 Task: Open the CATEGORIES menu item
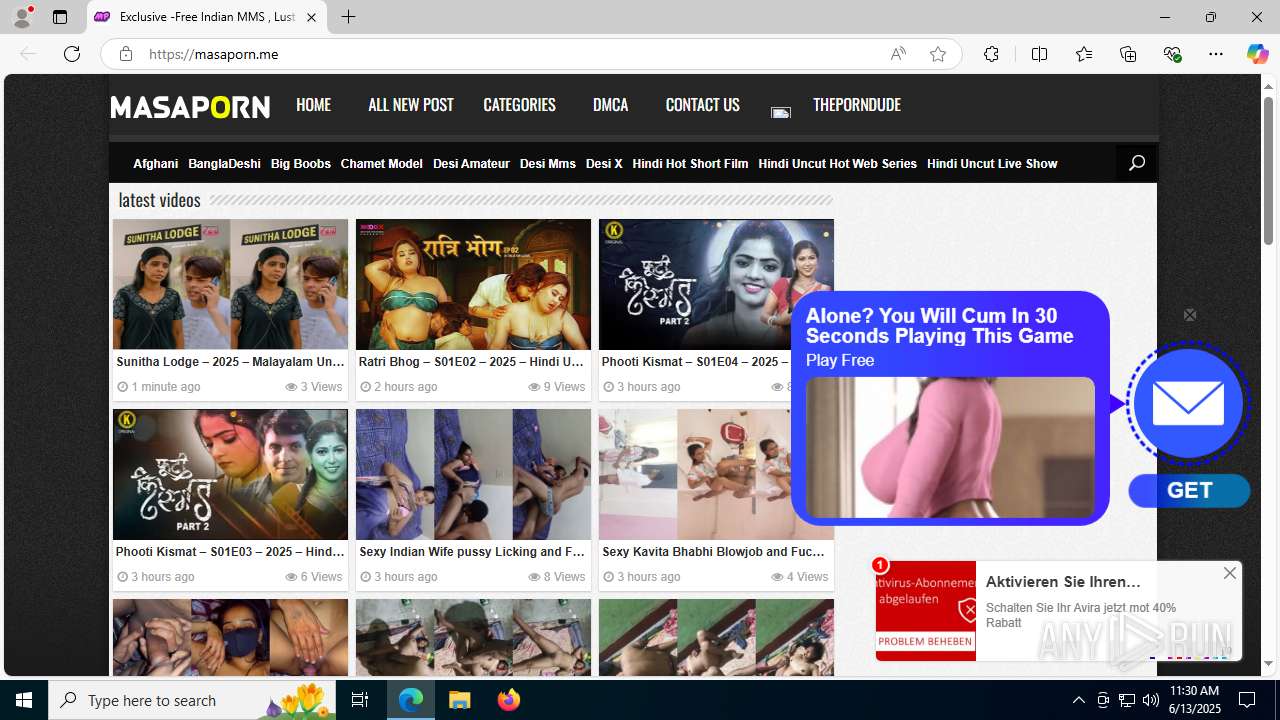point(519,105)
